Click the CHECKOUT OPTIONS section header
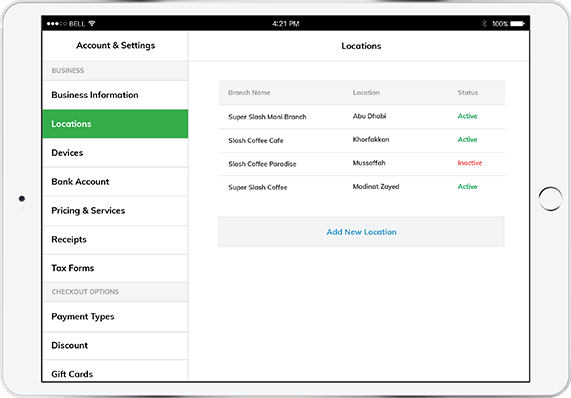The image size is (571, 398). (x=85, y=292)
